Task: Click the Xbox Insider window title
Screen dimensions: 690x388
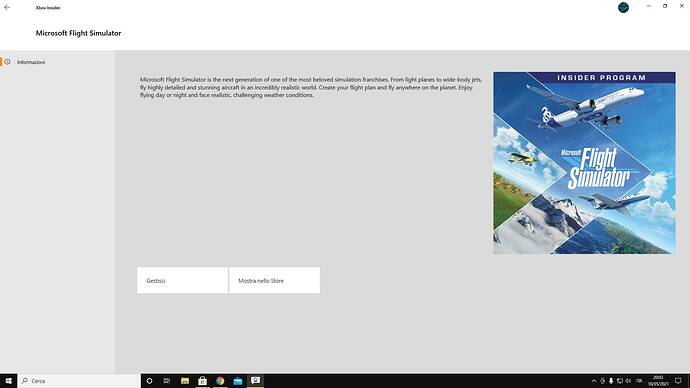Action: (x=48, y=7)
